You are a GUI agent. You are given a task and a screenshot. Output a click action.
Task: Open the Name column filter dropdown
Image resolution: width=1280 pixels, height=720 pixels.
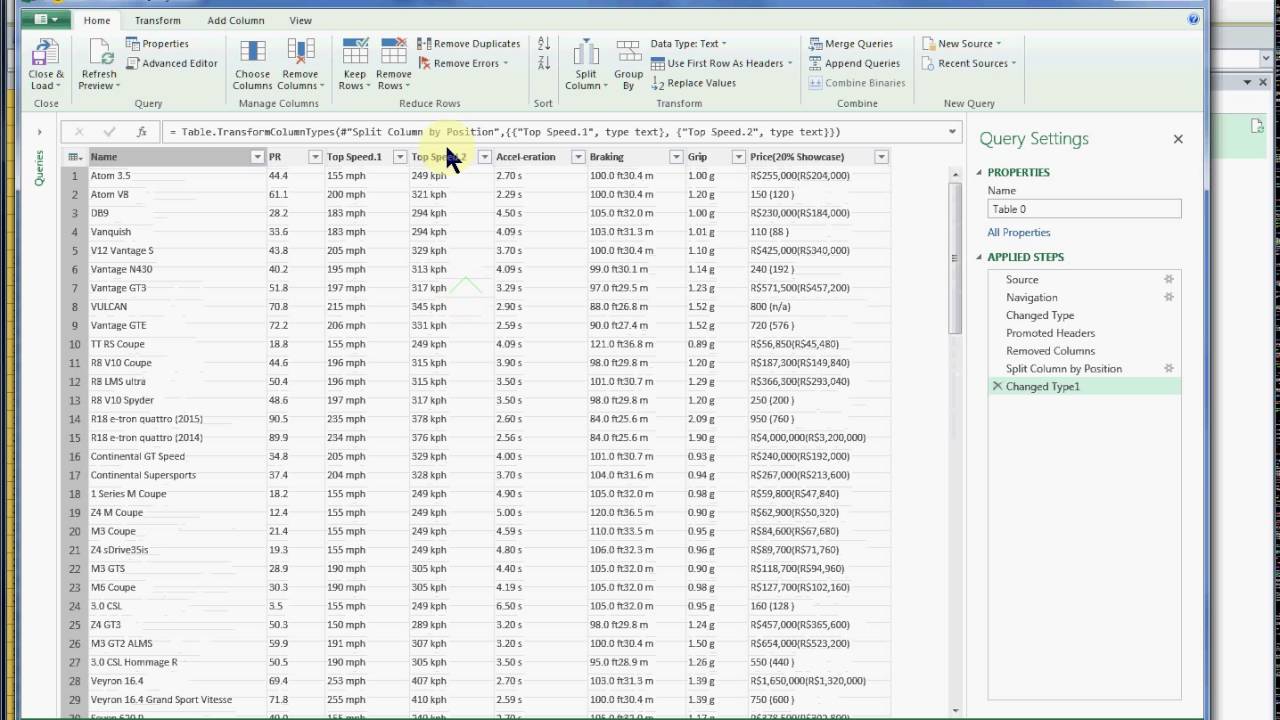(257, 157)
